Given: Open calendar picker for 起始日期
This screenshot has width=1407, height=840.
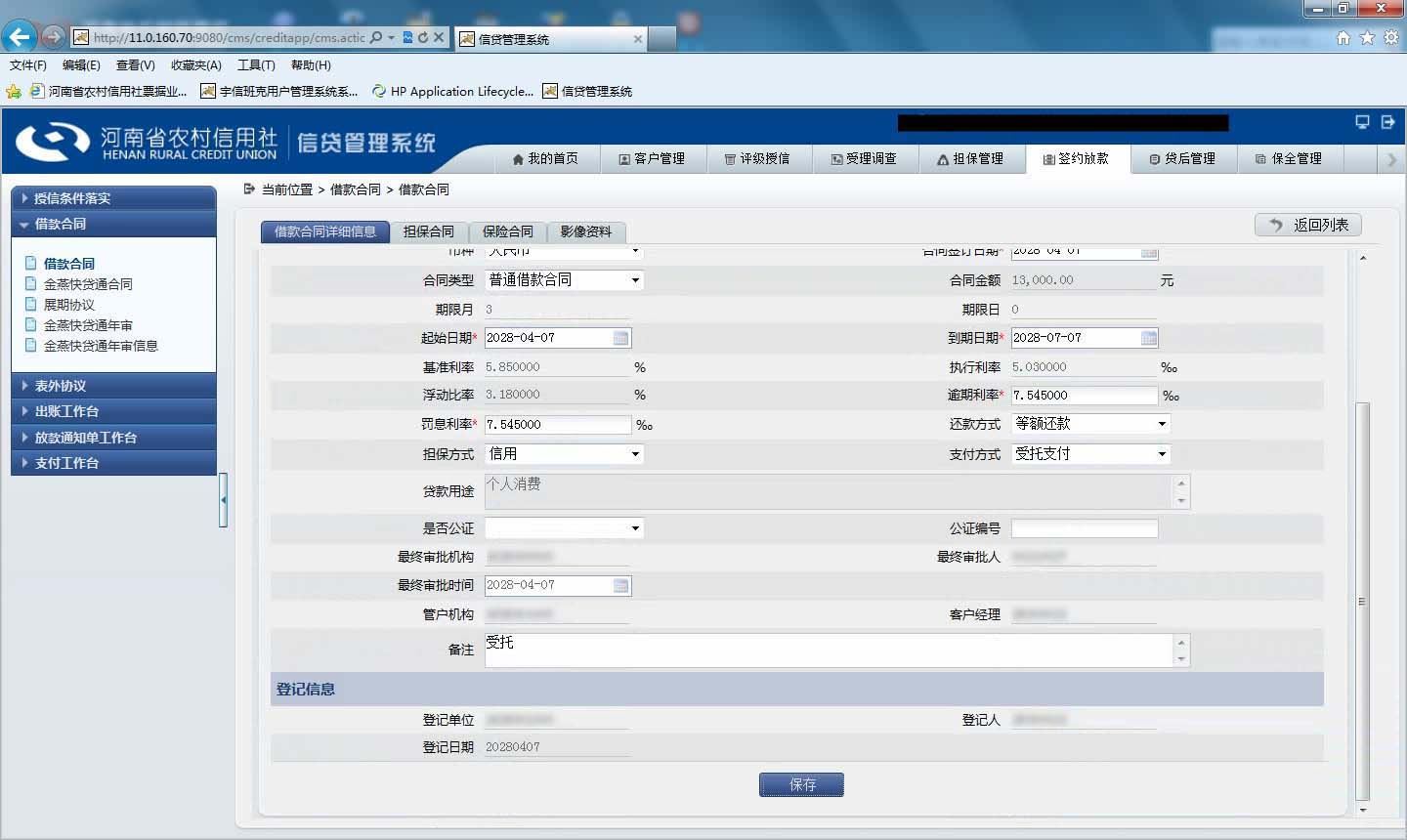Looking at the screenshot, I should pos(620,338).
